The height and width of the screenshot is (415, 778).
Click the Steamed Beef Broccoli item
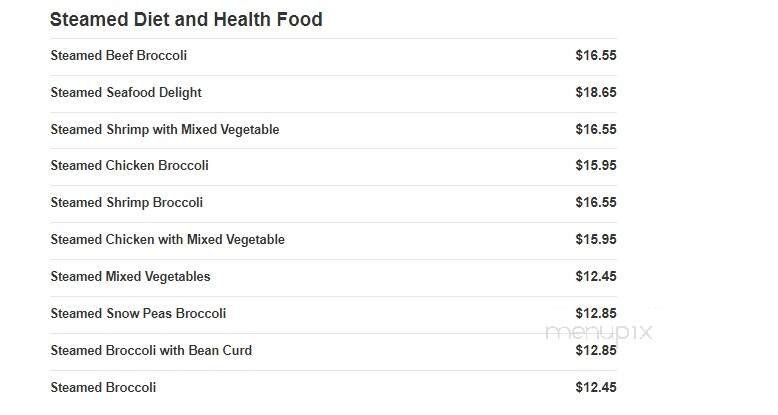119,56
